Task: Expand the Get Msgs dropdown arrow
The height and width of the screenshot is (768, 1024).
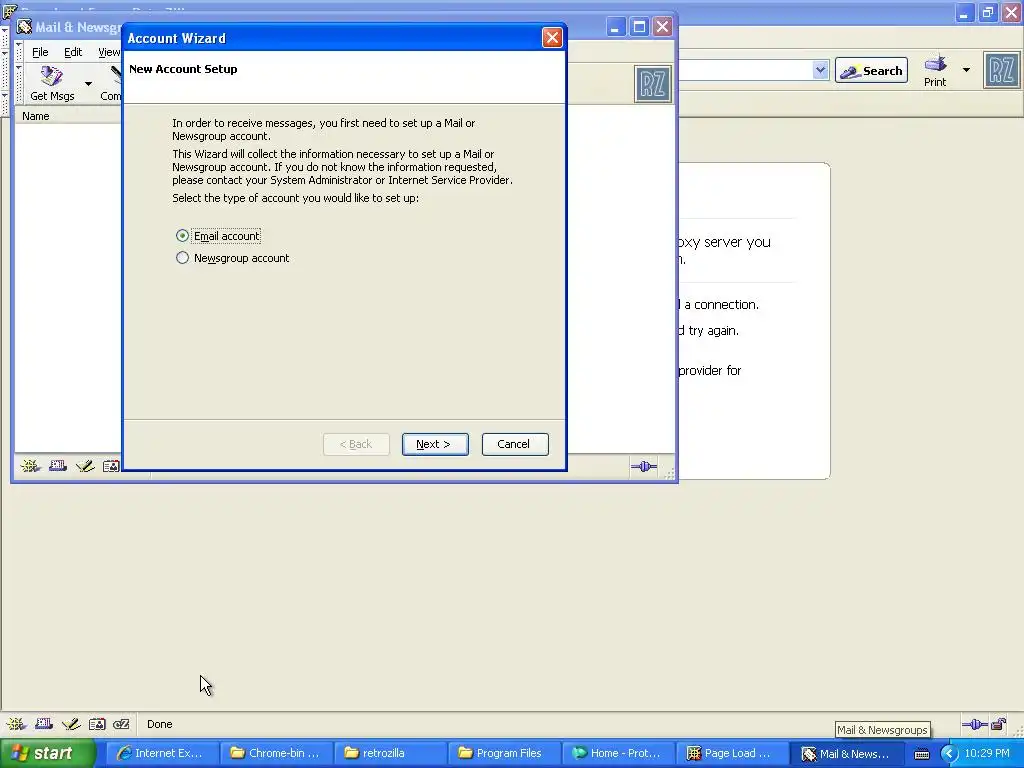Action: pyautogui.click(x=88, y=84)
